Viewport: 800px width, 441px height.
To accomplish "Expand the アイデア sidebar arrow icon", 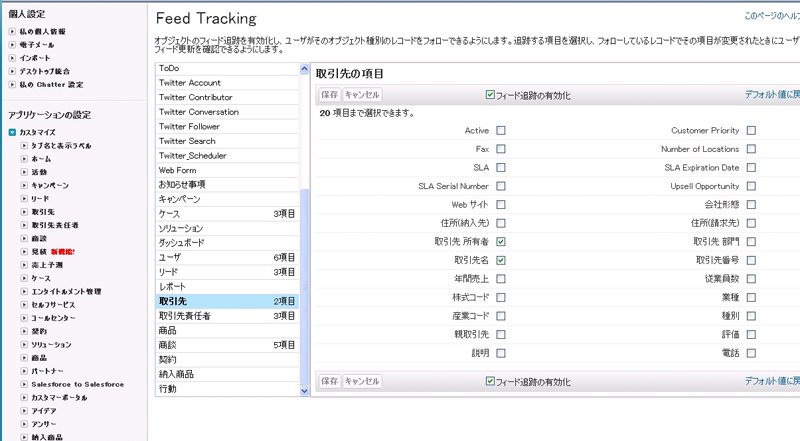I will [x=24, y=411].
